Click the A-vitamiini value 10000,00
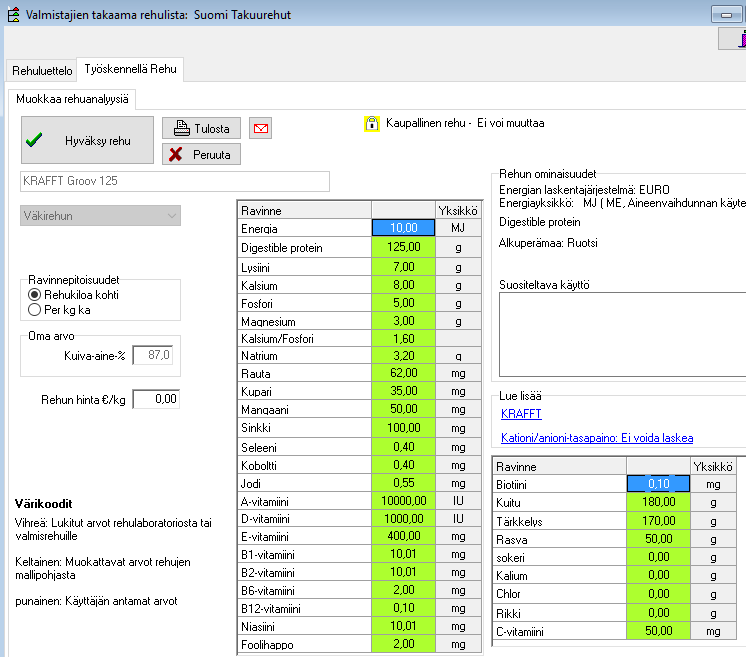 point(403,501)
